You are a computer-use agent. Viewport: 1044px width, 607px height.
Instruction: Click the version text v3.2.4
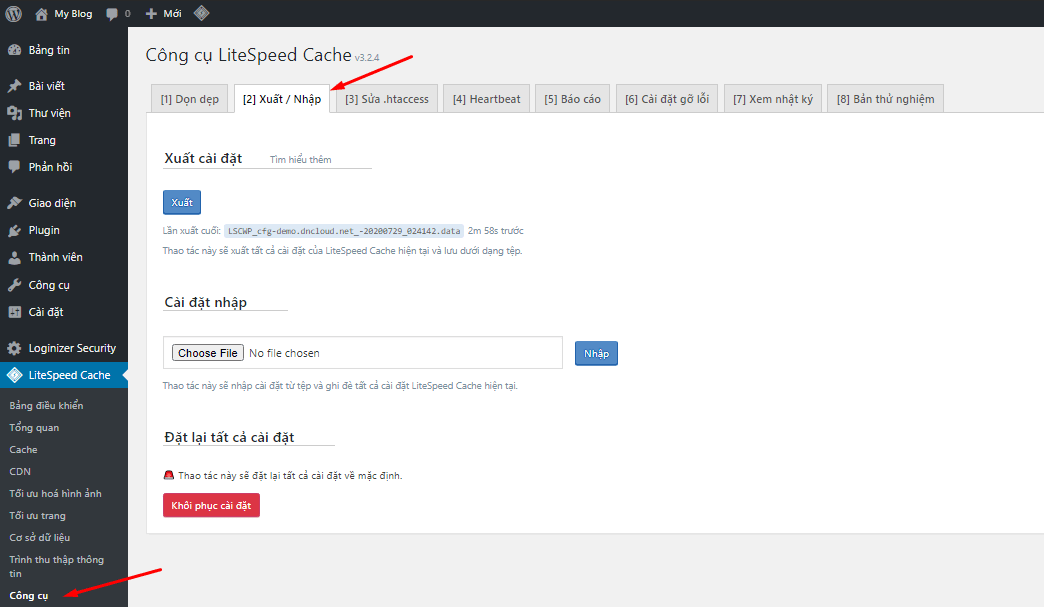(x=367, y=58)
